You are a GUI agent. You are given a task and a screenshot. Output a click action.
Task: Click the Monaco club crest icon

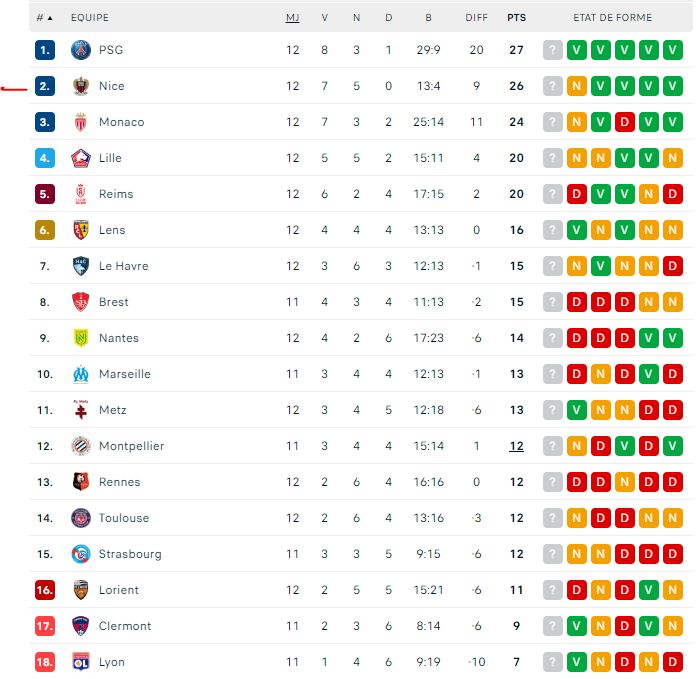[81, 122]
